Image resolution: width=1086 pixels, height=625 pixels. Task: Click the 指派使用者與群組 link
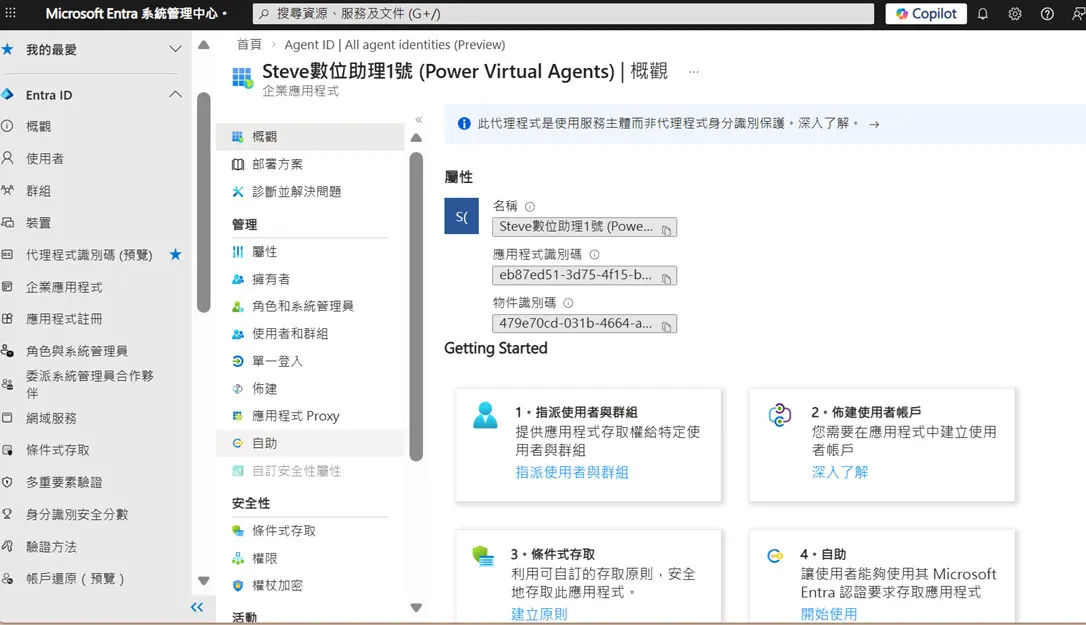[572, 472]
